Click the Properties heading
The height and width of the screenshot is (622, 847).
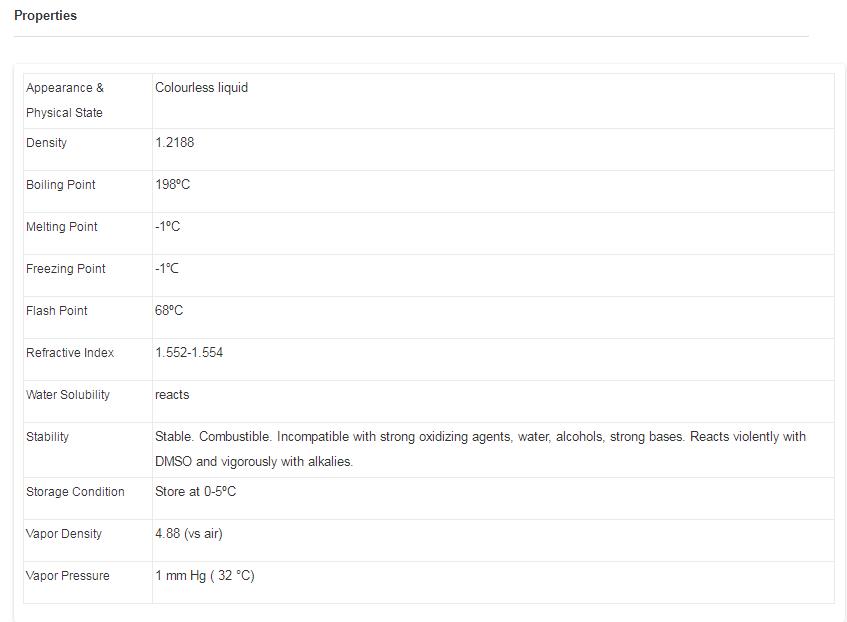pyautogui.click(x=45, y=16)
